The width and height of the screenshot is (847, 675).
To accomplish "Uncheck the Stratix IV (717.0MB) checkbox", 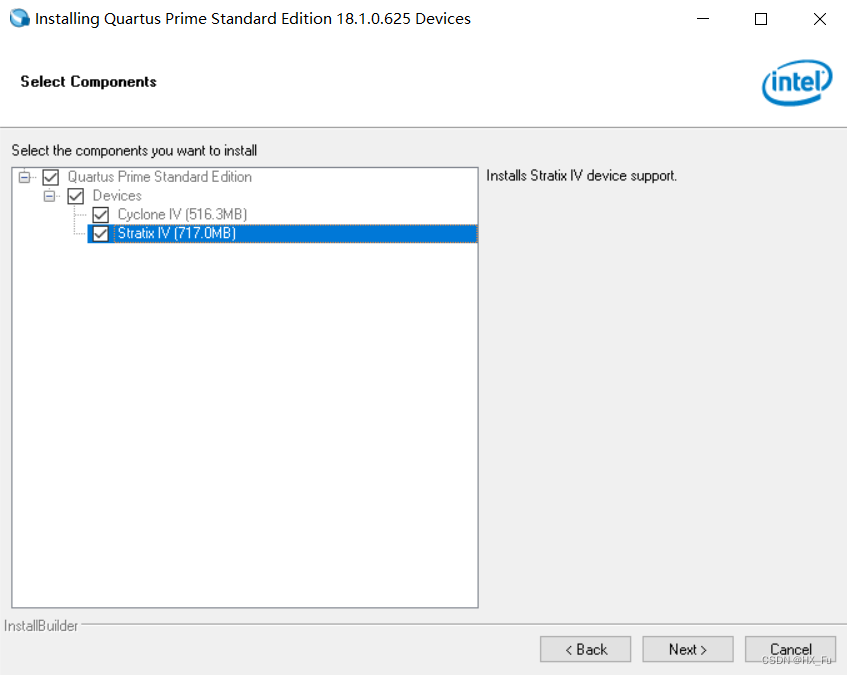I will [x=101, y=234].
